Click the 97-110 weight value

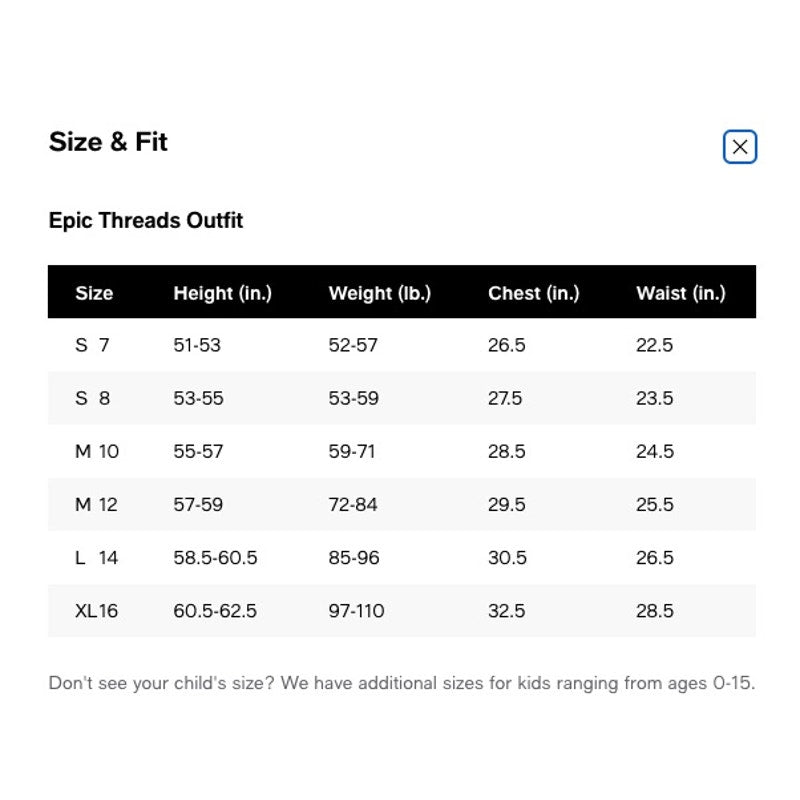(356, 610)
